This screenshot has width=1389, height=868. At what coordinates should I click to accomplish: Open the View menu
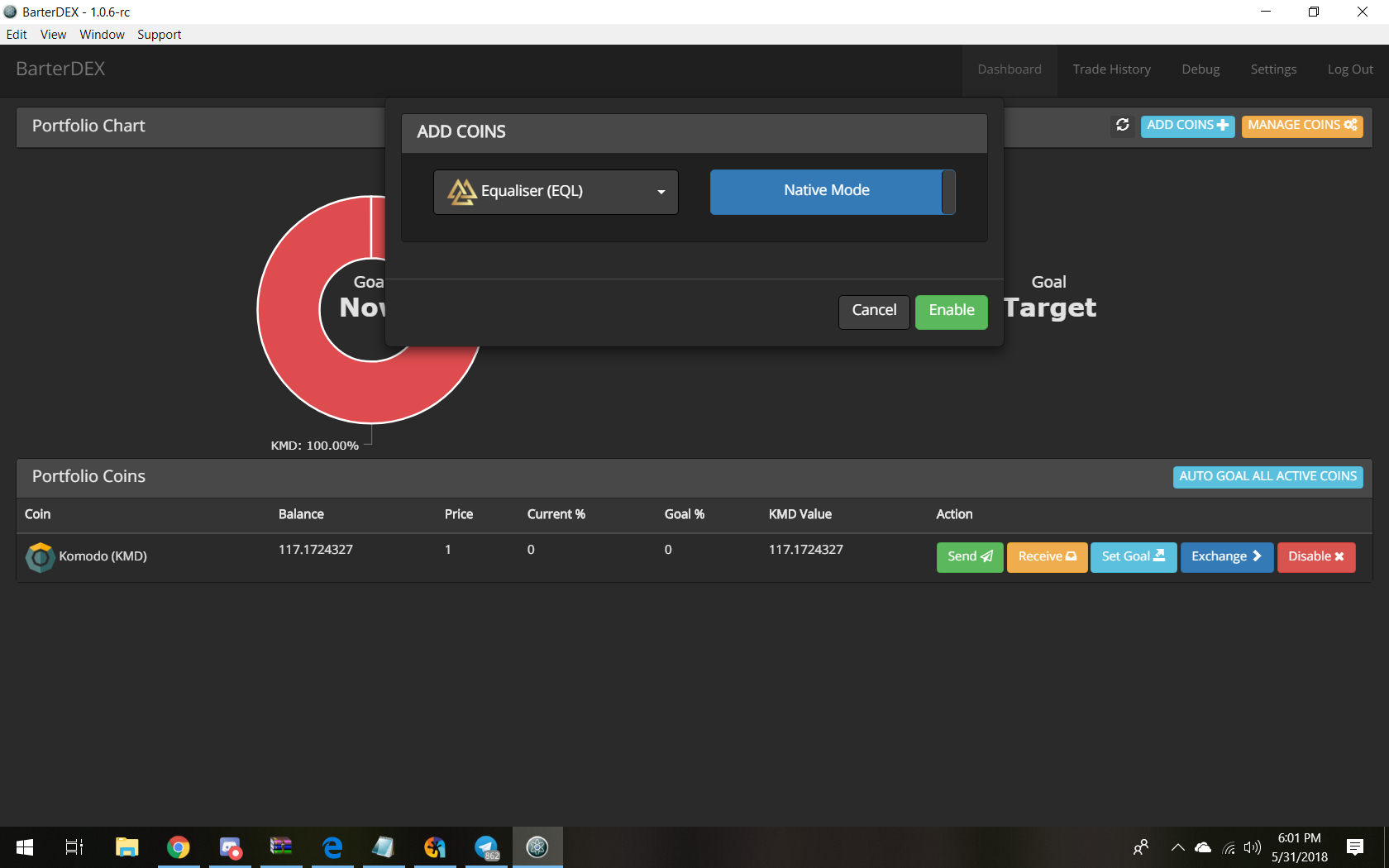(x=53, y=35)
